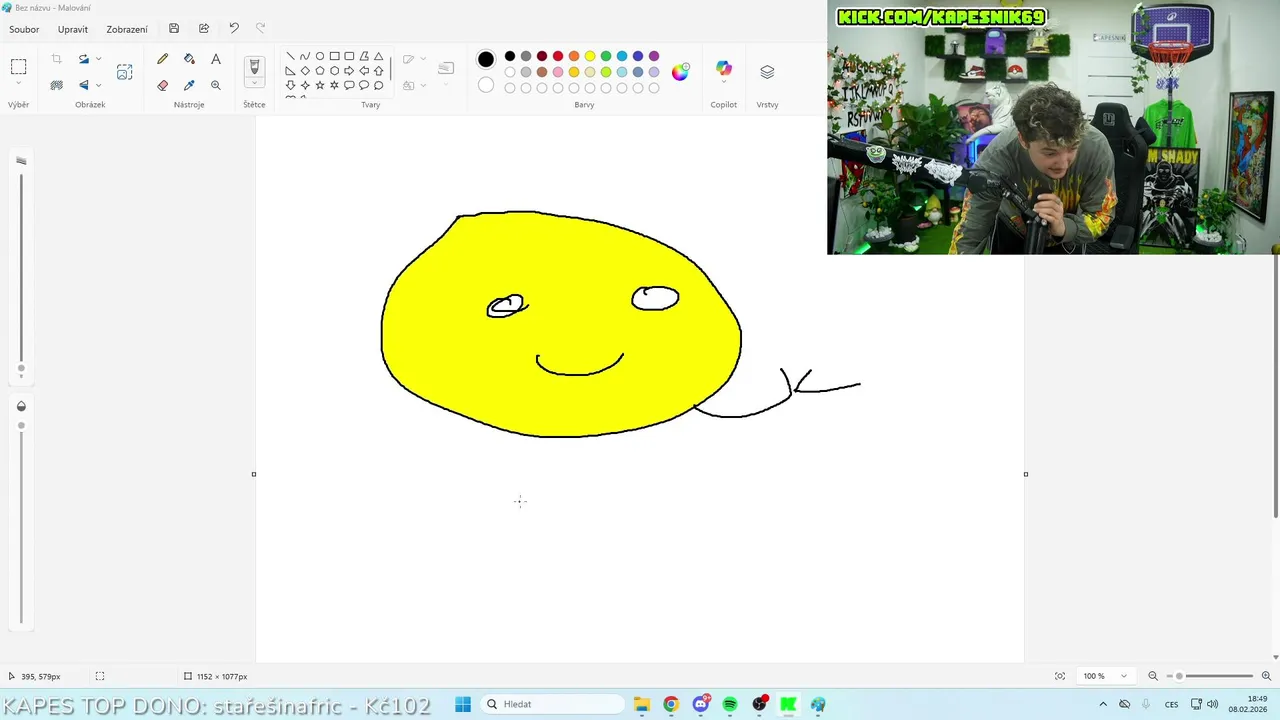Click the Share icon
This screenshot has width=1280, height=720.
pos(204,29)
